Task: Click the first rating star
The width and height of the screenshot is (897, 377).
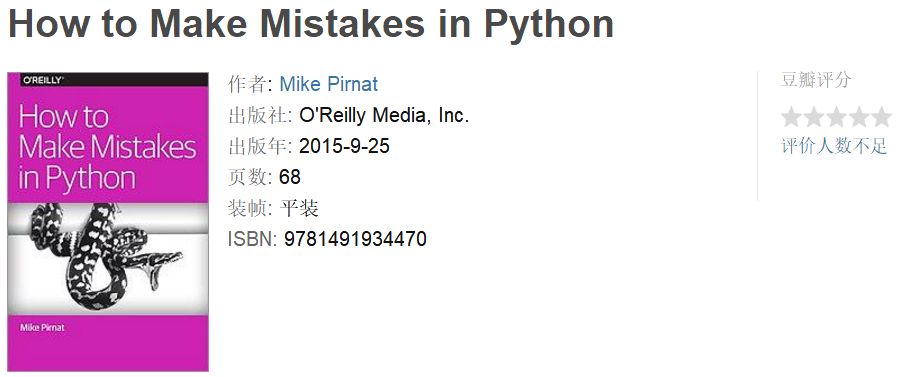Action: (x=791, y=117)
